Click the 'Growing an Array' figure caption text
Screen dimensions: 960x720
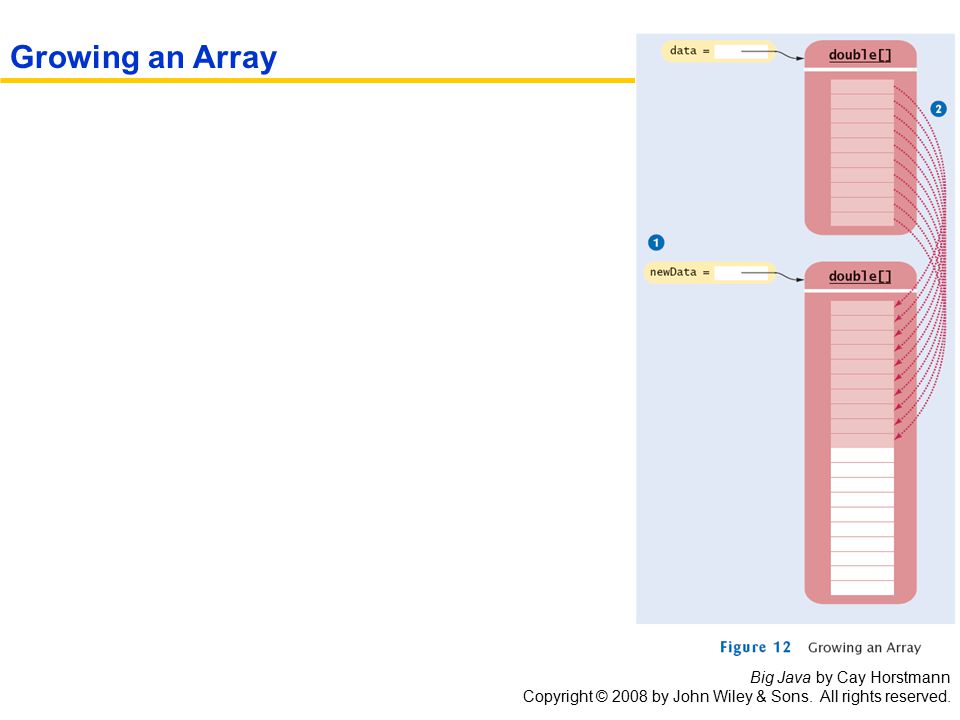tap(864, 648)
